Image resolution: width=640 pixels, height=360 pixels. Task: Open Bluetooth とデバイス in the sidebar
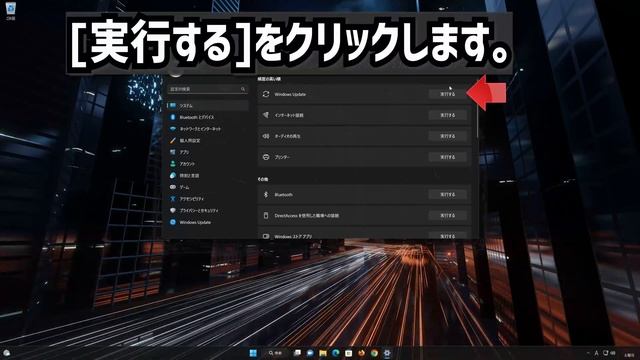pyautogui.click(x=208, y=117)
